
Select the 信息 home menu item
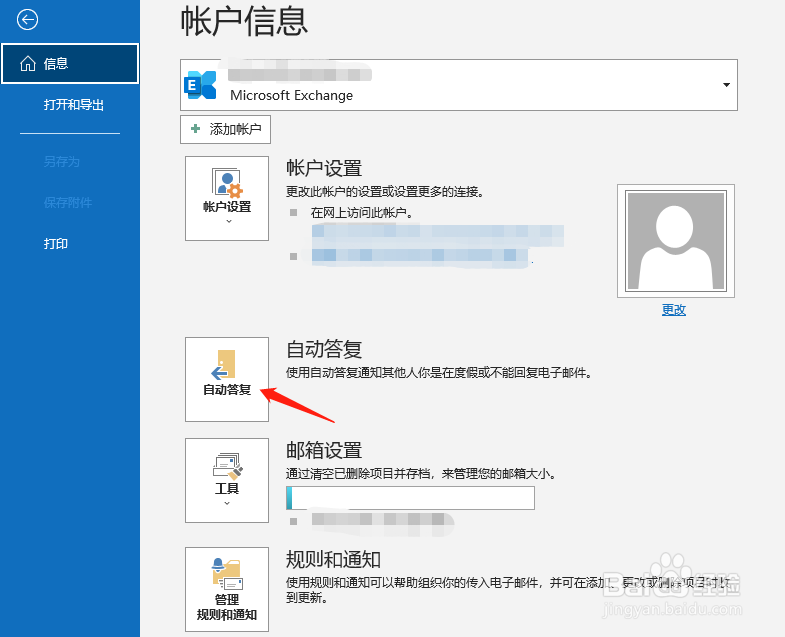pos(70,64)
